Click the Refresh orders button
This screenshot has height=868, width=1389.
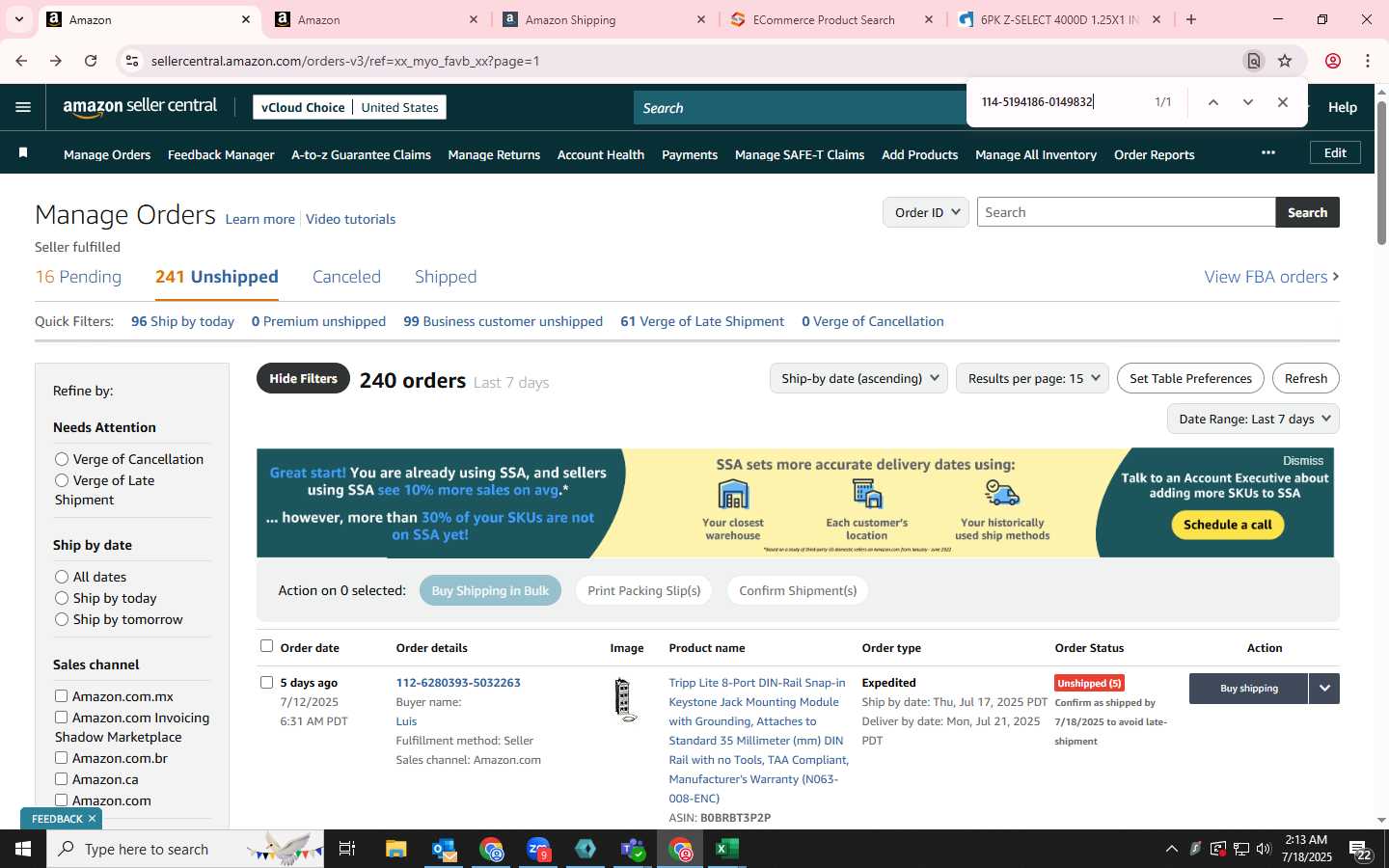(1306, 378)
